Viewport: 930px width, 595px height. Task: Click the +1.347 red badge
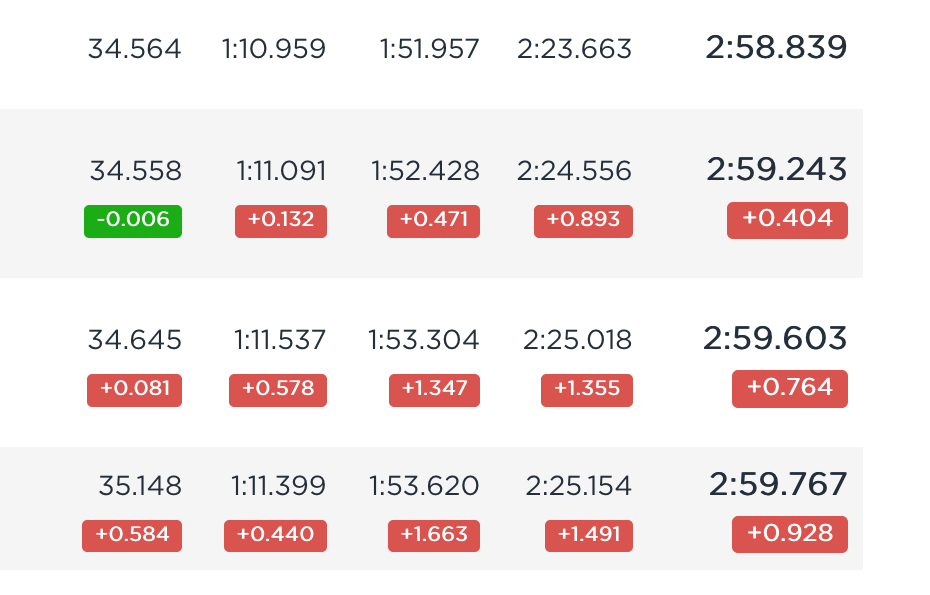click(434, 390)
